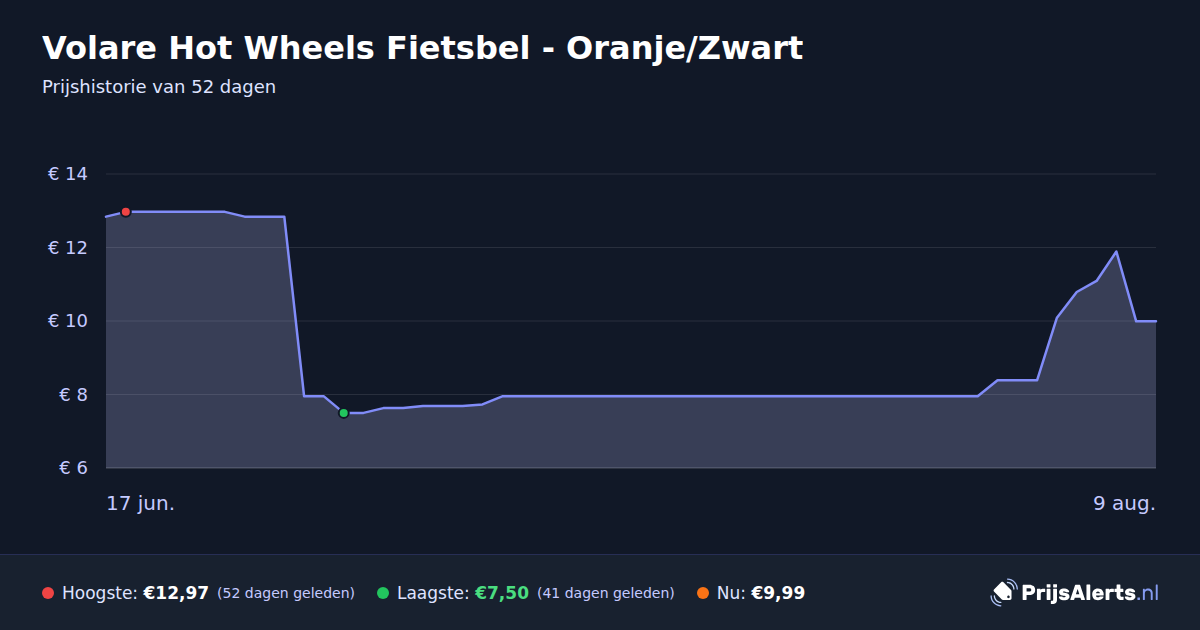Screen dimensions: 1200x630
Task: Select the € 14 axis label
Action: pos(68,174)
